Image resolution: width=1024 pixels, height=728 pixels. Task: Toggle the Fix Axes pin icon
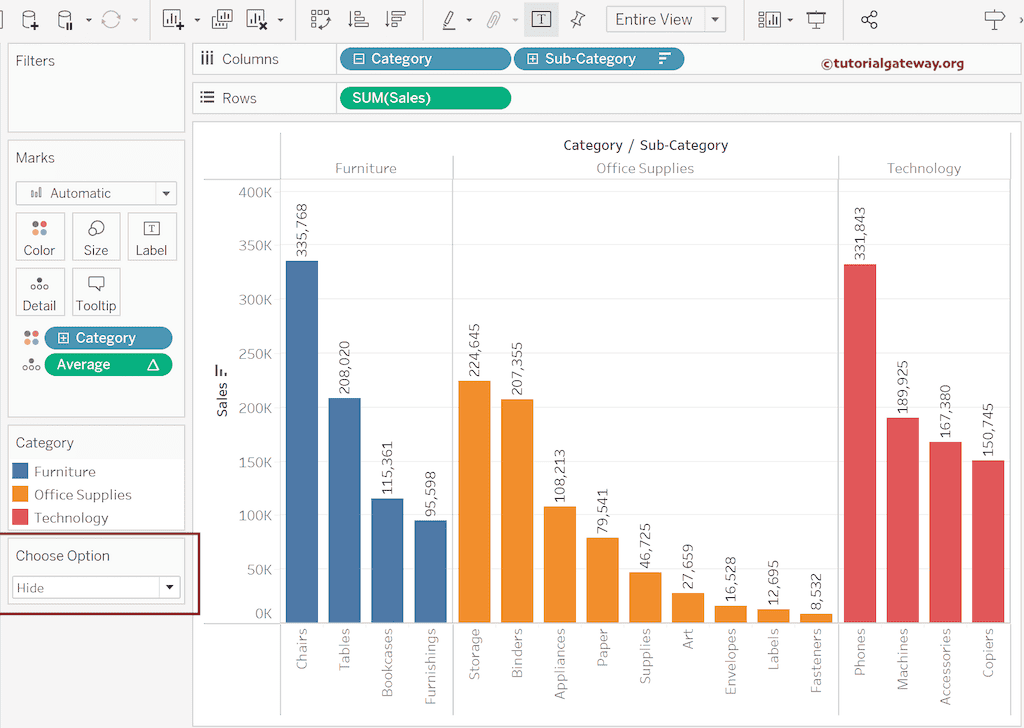(x=577, y=20)
